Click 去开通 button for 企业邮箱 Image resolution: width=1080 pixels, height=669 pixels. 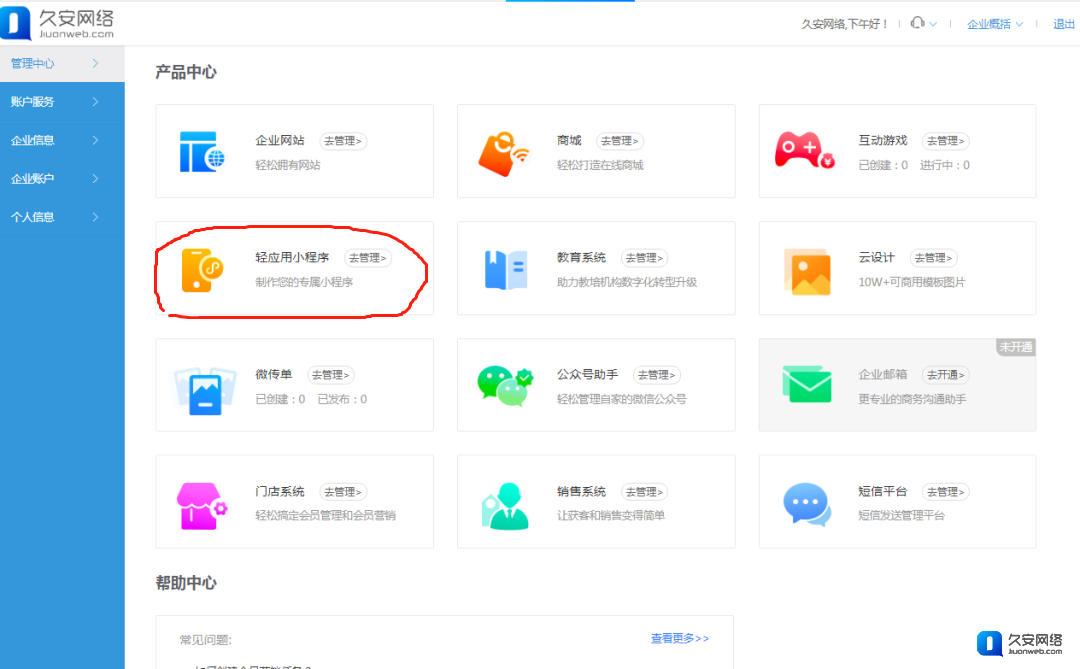click(x=946, y=375)
